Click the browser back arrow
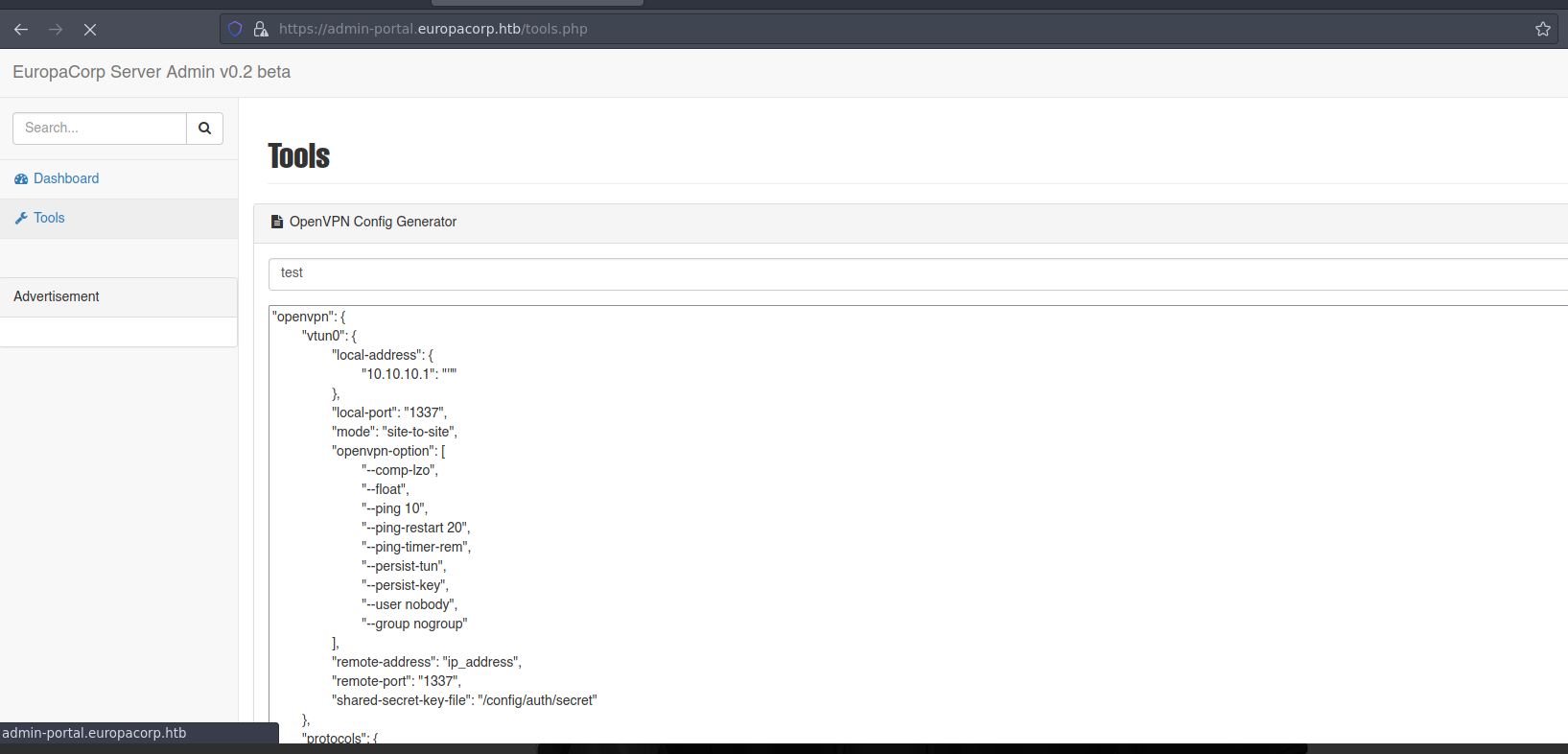 point(21,30)
